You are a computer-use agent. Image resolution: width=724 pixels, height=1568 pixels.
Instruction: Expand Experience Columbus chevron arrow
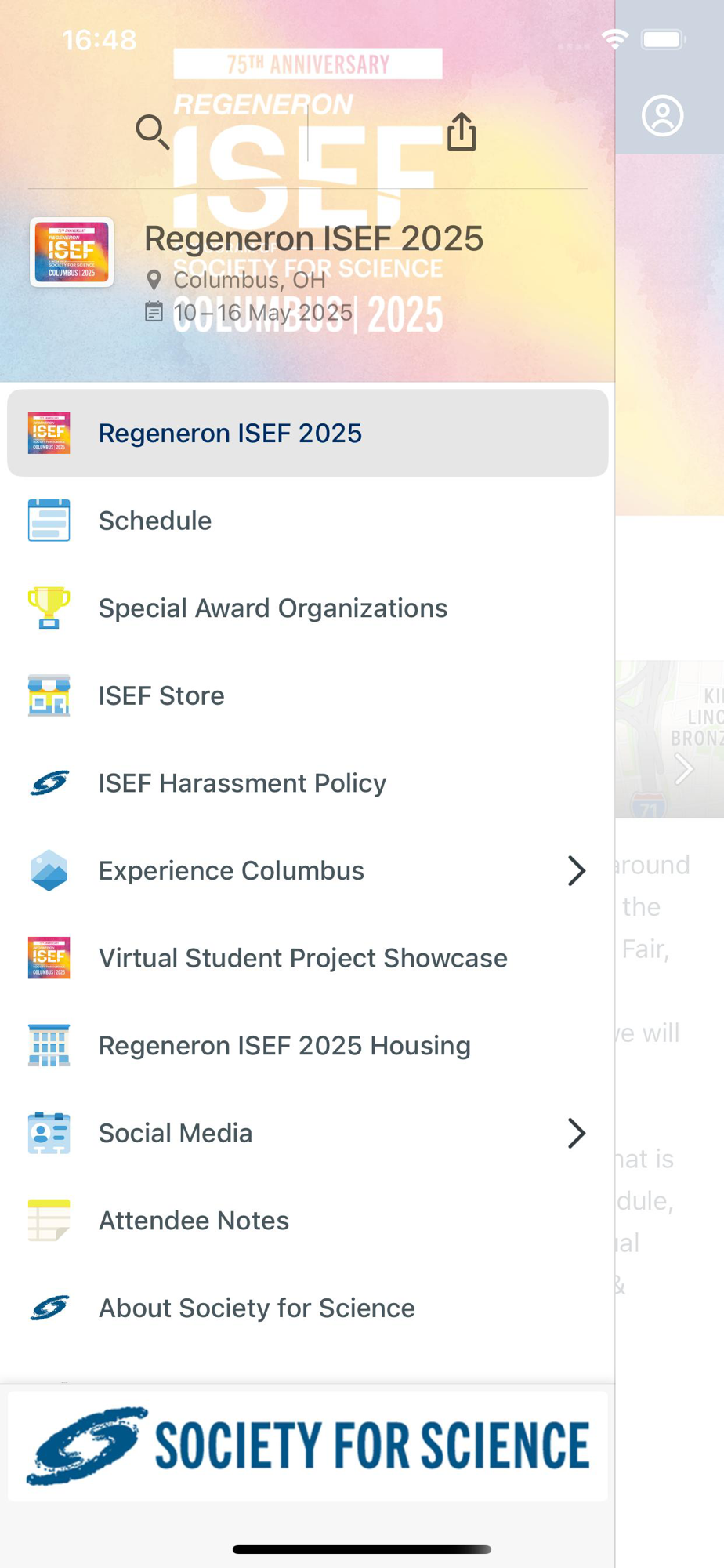click(x=577, y=870)
